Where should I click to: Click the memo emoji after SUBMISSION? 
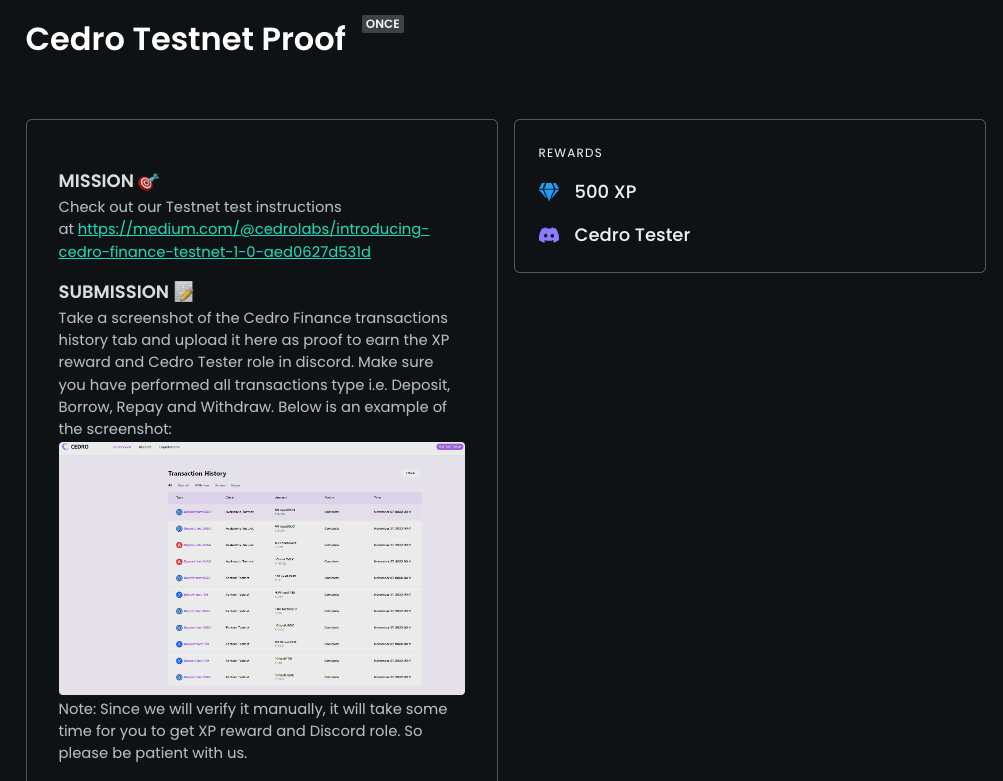[x=184, y=292]
